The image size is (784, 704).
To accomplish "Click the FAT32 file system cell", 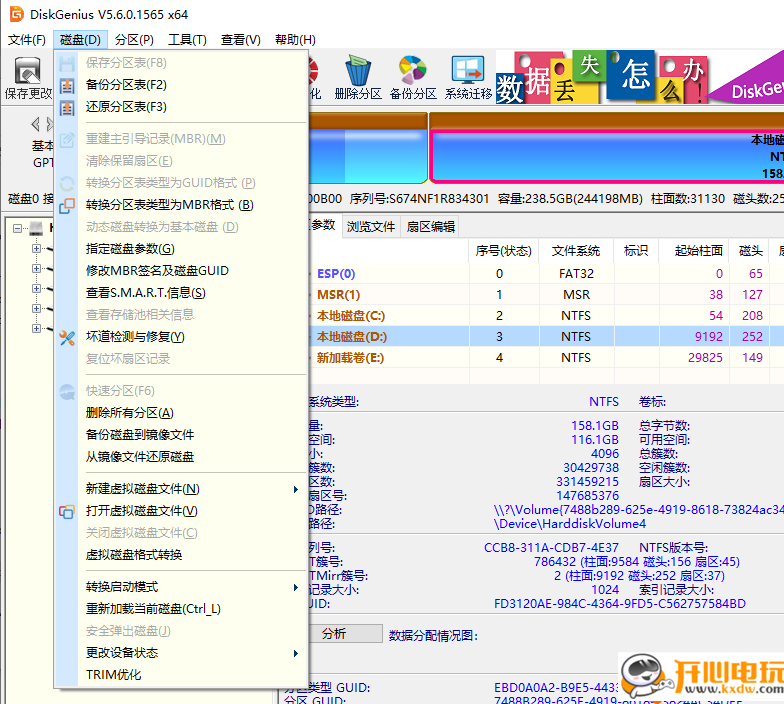I will (576, 274).
